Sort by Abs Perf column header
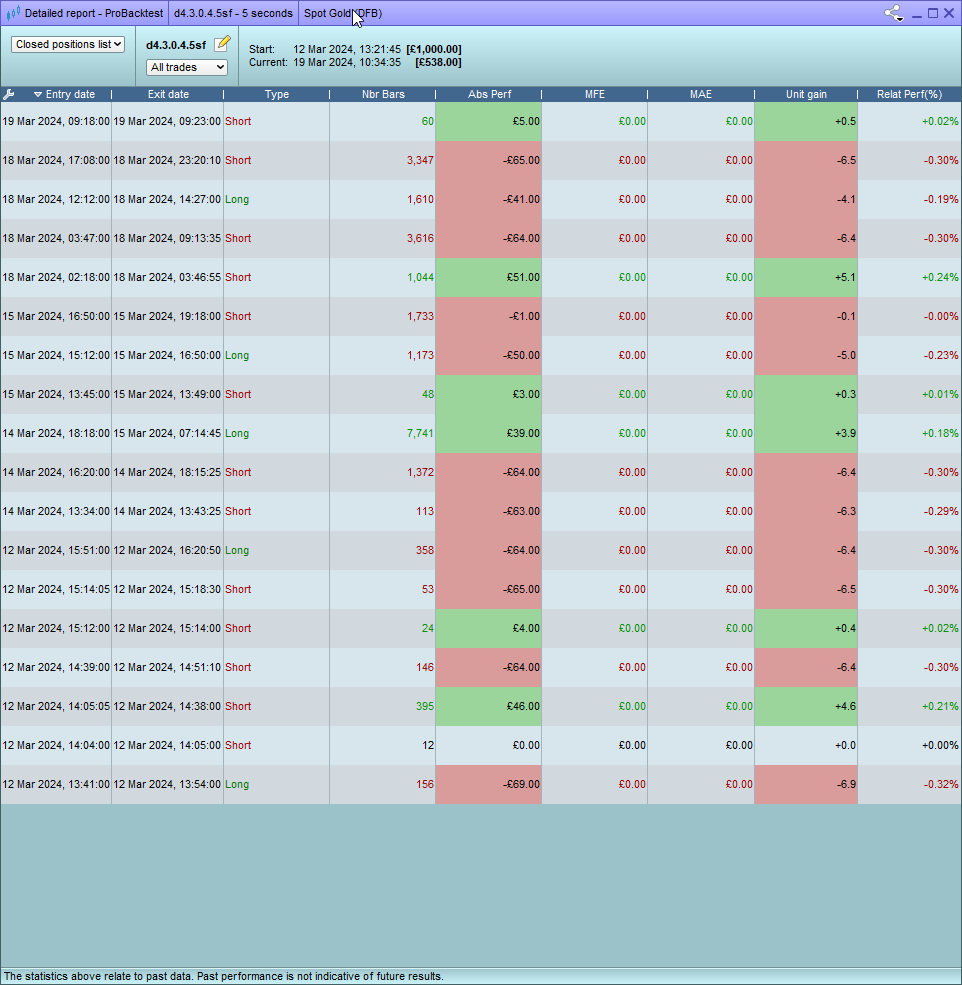The width and height of the screenshot is (962, 985). pyautogui.click(x=489, y=94)
